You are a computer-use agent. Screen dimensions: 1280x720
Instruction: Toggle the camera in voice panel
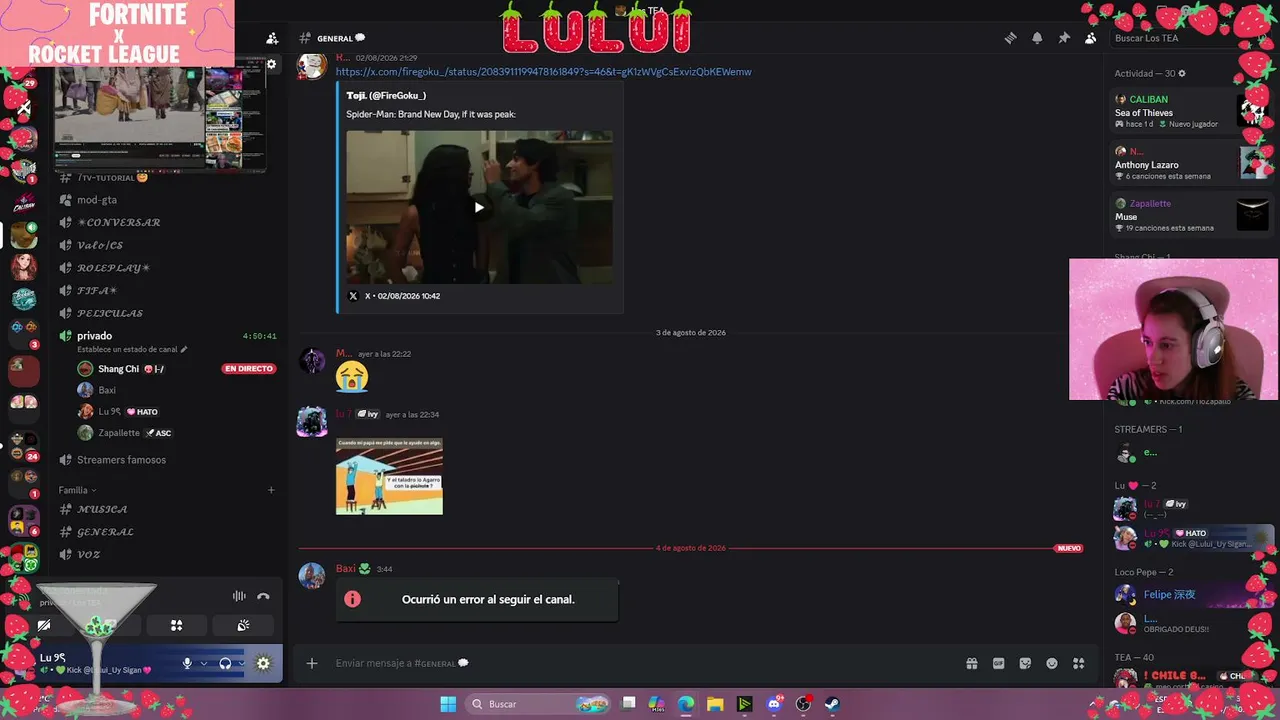click(x=44, y=625)
